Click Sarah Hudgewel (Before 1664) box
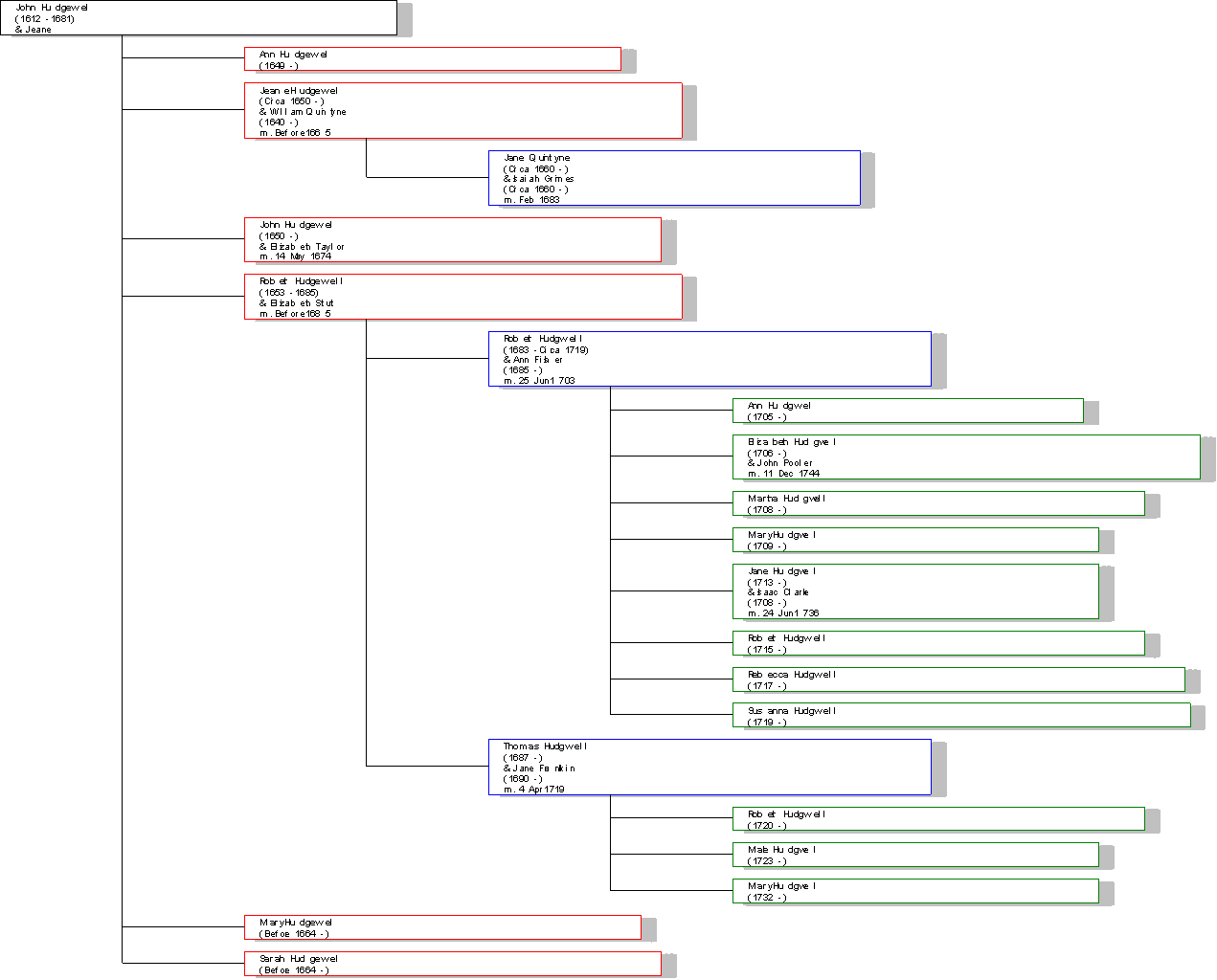This screenshot has width=1217, height=980. coord(453,964)
